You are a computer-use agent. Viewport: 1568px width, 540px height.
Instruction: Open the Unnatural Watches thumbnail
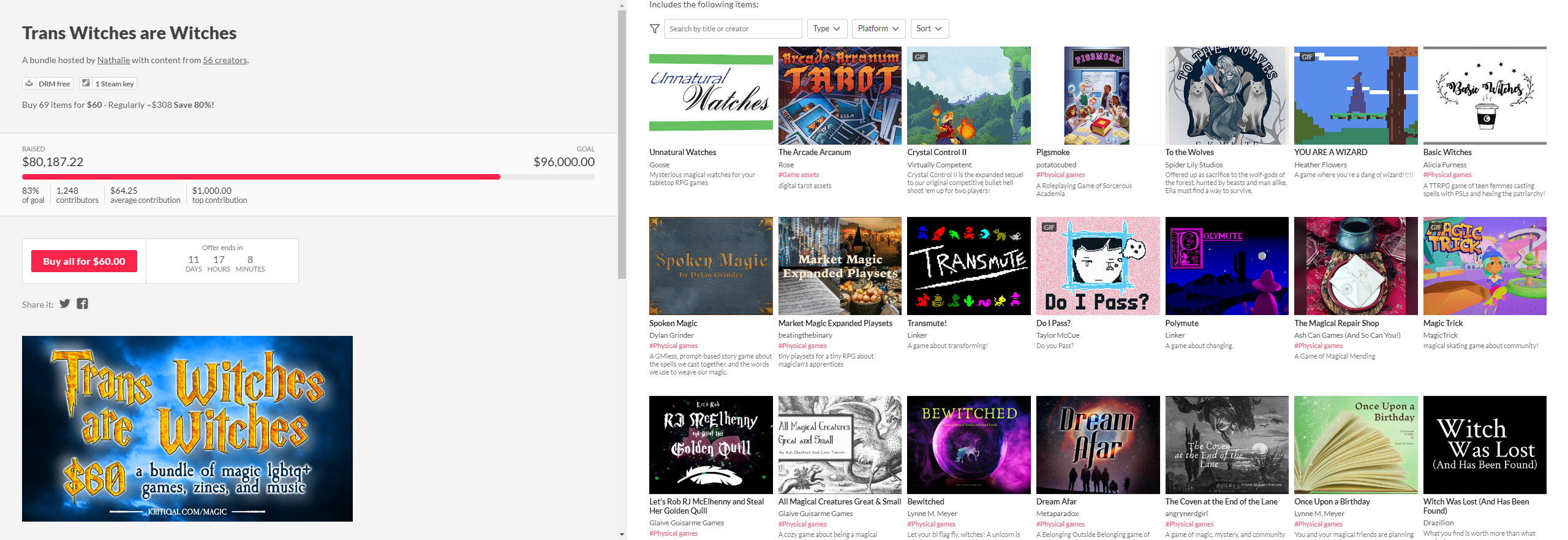[710, 96]
